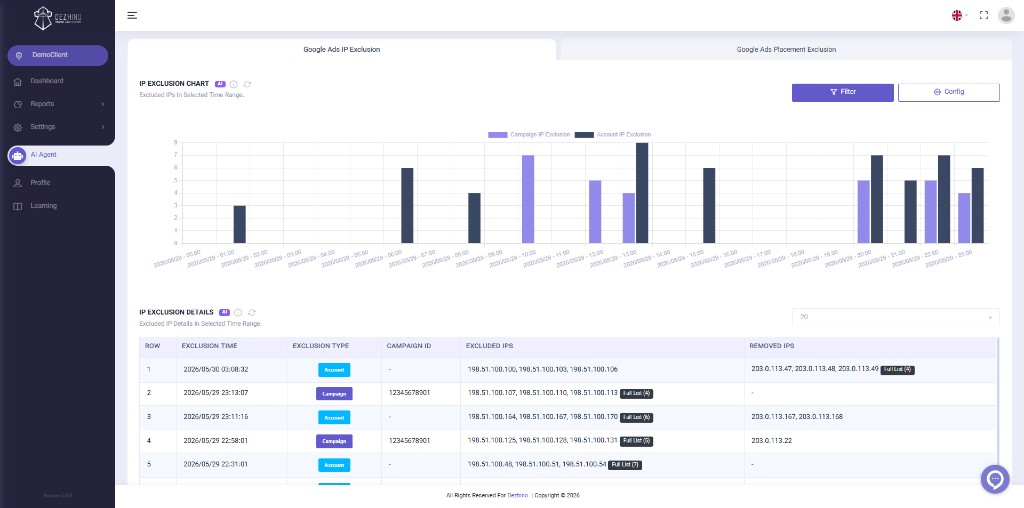The height and width of the screenshot is (508, 1024).
Task: Toggle the hamburger sidebar menu icon
Action: click(x=132, y=15)
